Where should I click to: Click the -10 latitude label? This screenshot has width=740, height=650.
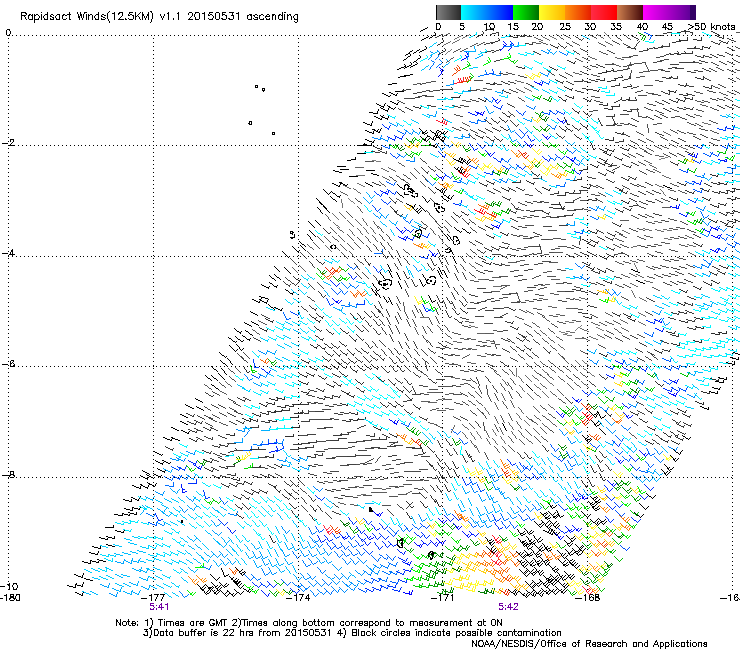pyautogui.click(x=9, y=586)
